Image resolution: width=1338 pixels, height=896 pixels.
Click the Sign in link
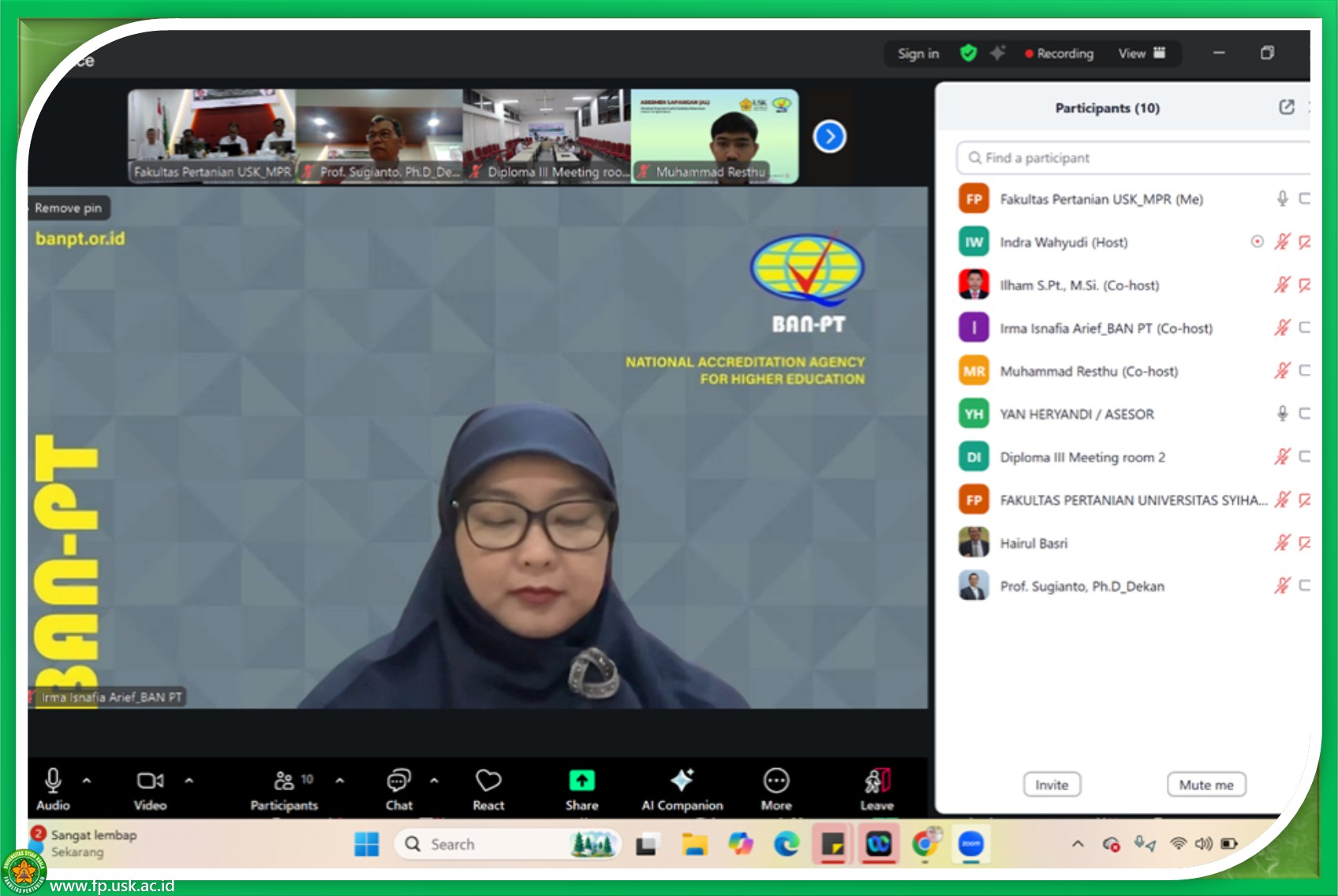918,54
